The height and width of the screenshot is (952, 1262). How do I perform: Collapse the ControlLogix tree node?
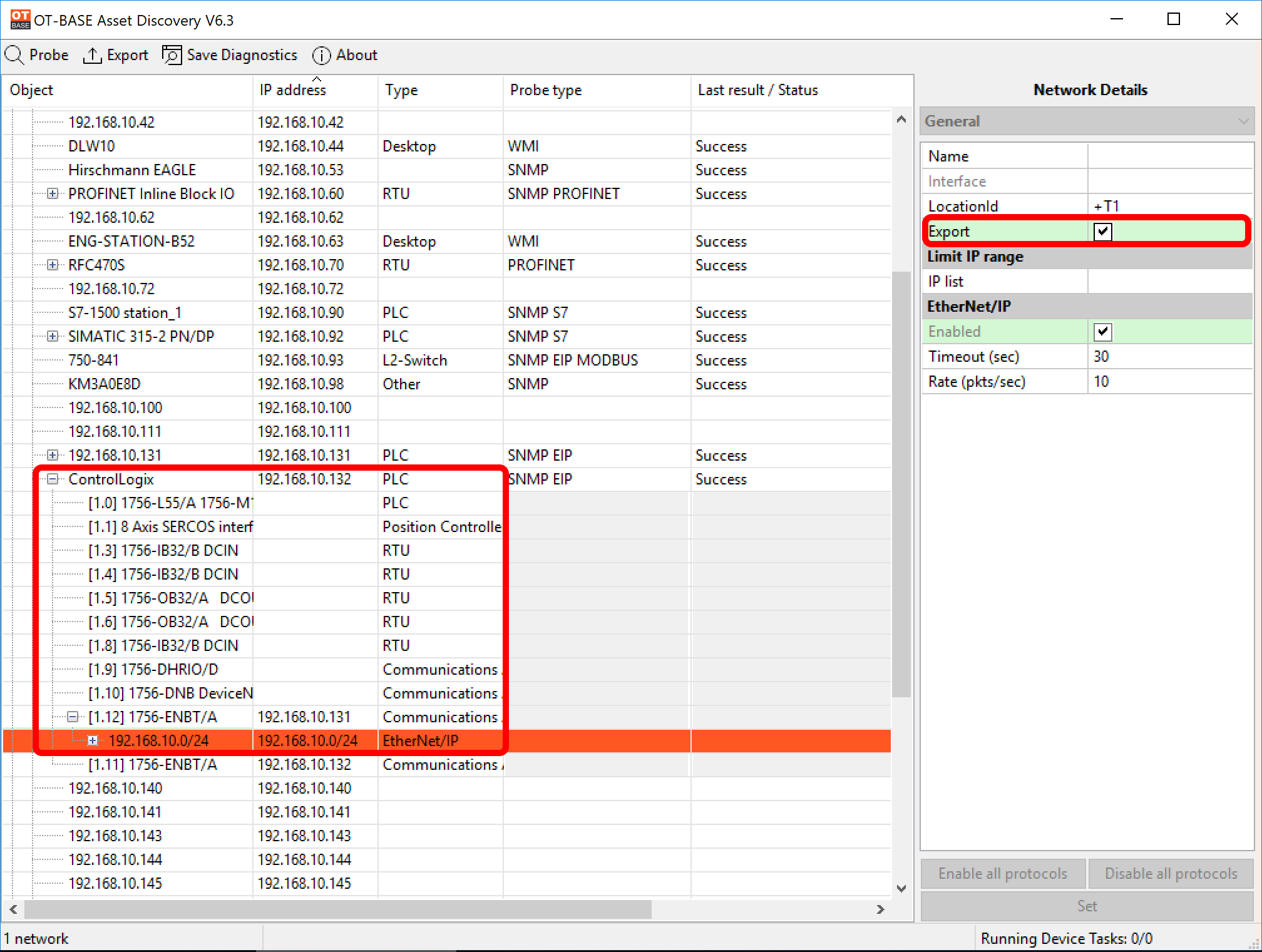point(53,479)
